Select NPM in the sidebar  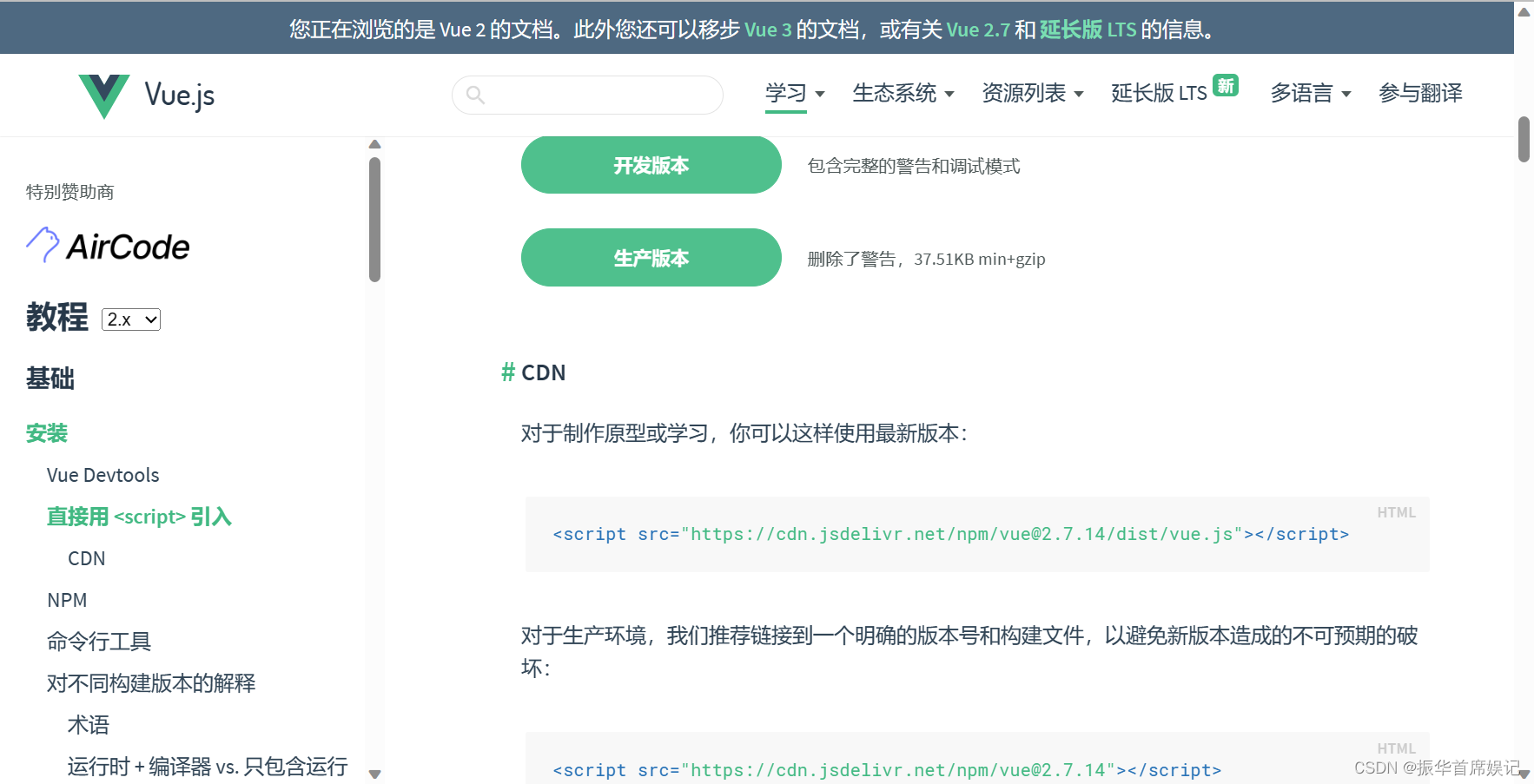click(x=67, y=600)
